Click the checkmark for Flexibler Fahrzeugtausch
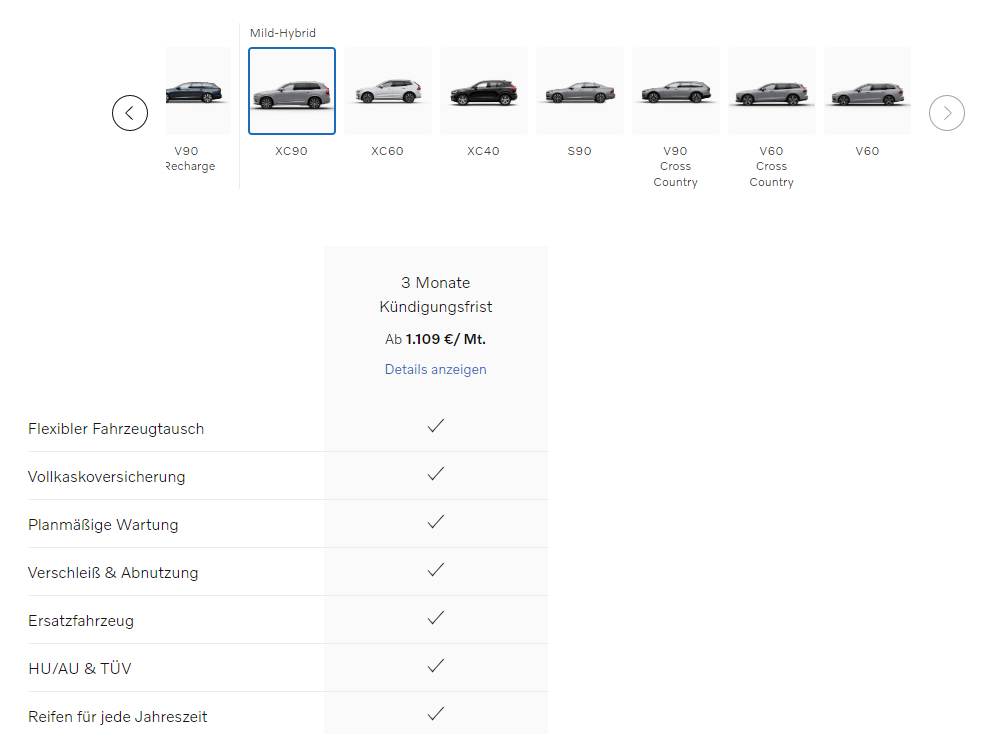The height and width of the screenshot is (734, 1000). coord(436,426)
